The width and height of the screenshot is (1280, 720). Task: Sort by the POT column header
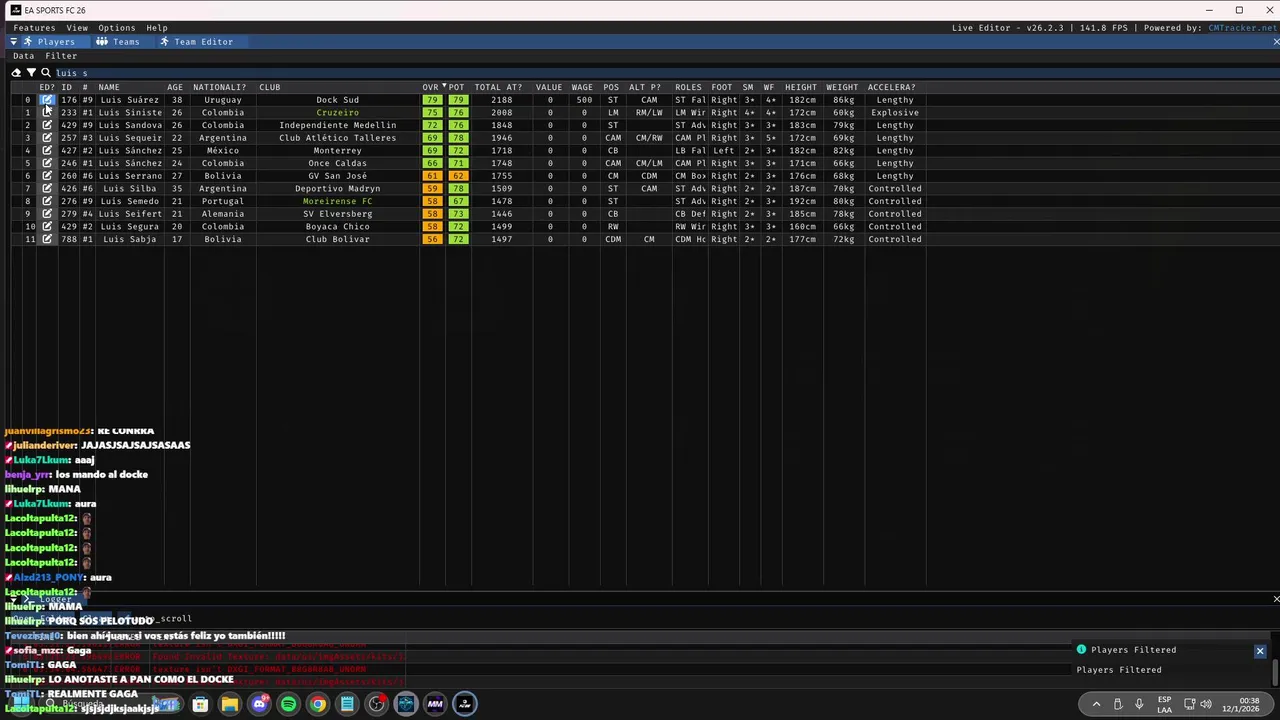pyautogui.click(x=457, y=87)
